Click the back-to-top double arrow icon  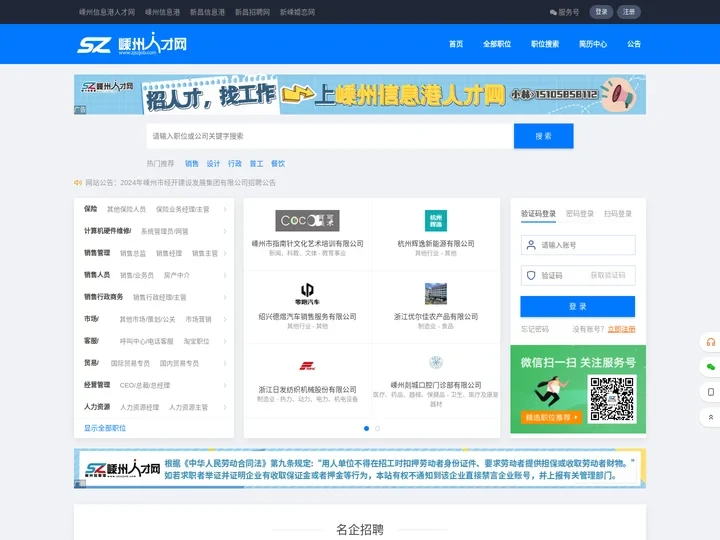[710, 417]
